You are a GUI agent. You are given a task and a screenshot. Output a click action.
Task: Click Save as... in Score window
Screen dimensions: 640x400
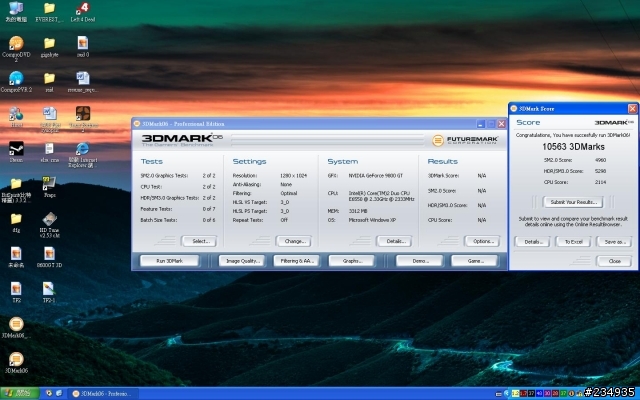[x=614, y=242]
